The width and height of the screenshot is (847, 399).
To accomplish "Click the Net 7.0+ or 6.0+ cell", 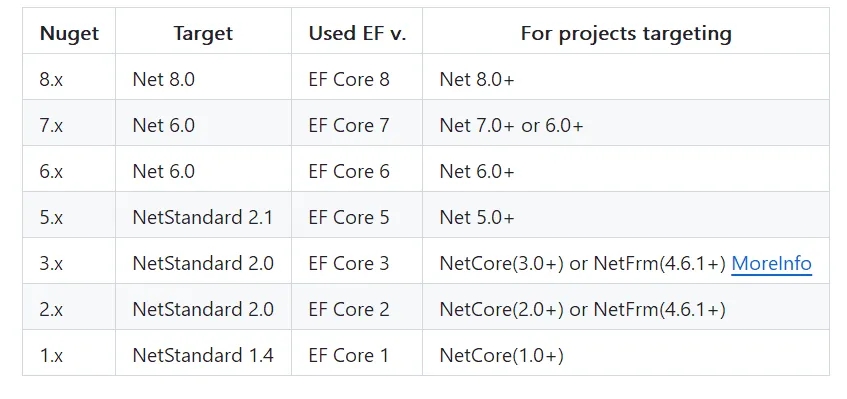I will click(626, 125).
